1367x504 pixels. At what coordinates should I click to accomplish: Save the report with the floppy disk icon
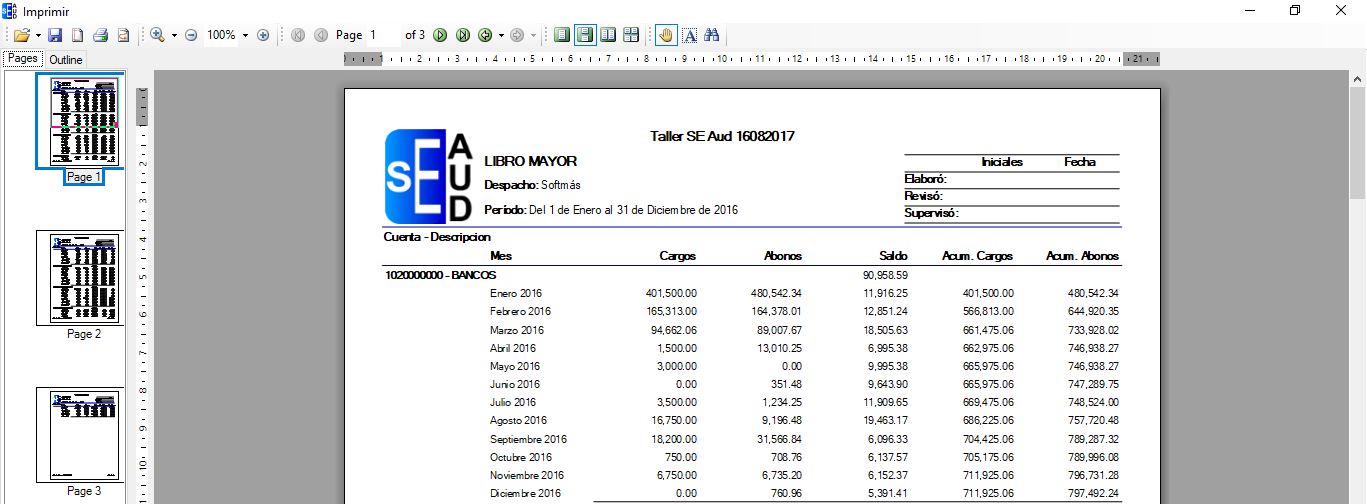57,35
